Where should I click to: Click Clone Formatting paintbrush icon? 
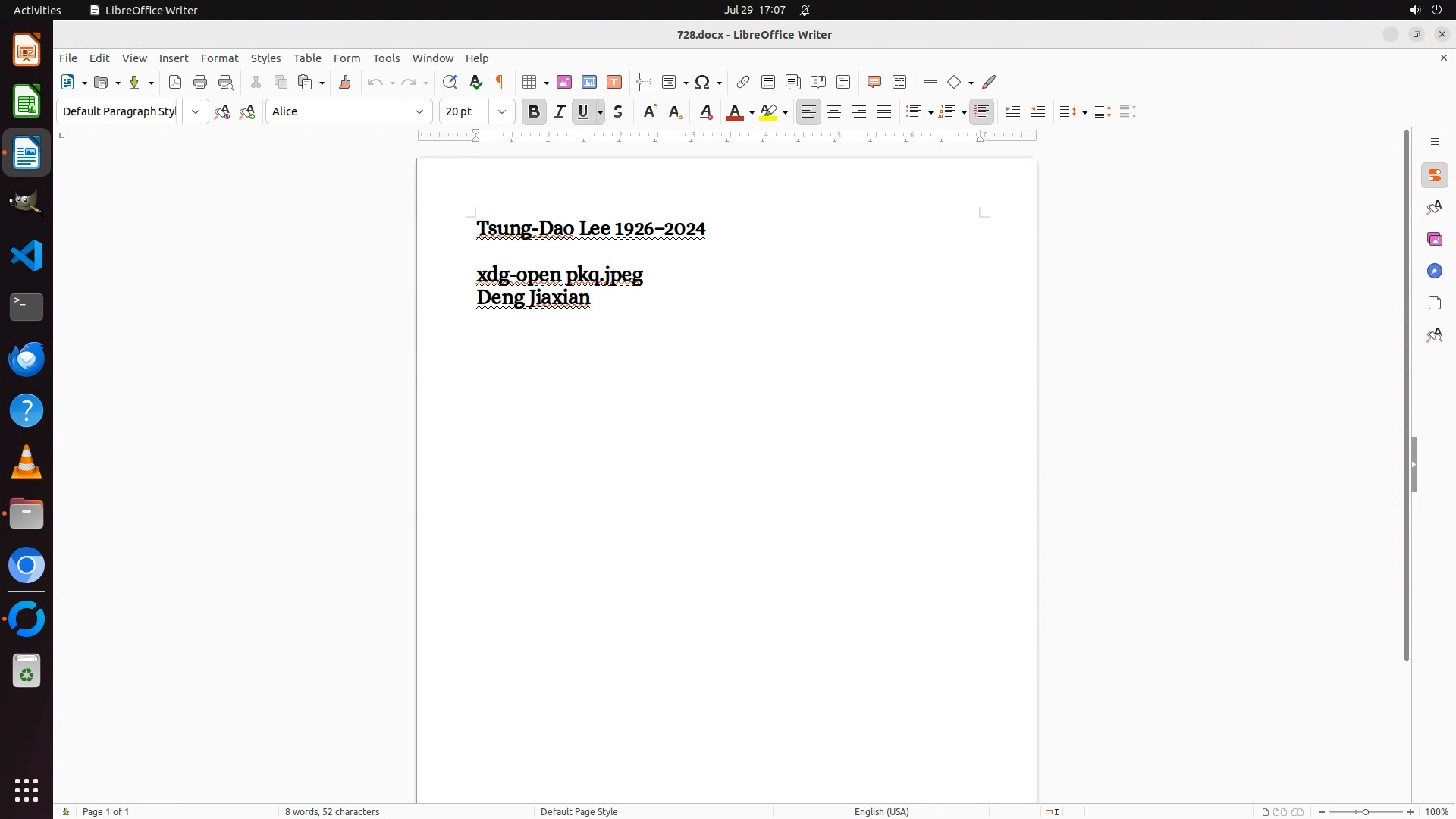[x=345, y=83]
